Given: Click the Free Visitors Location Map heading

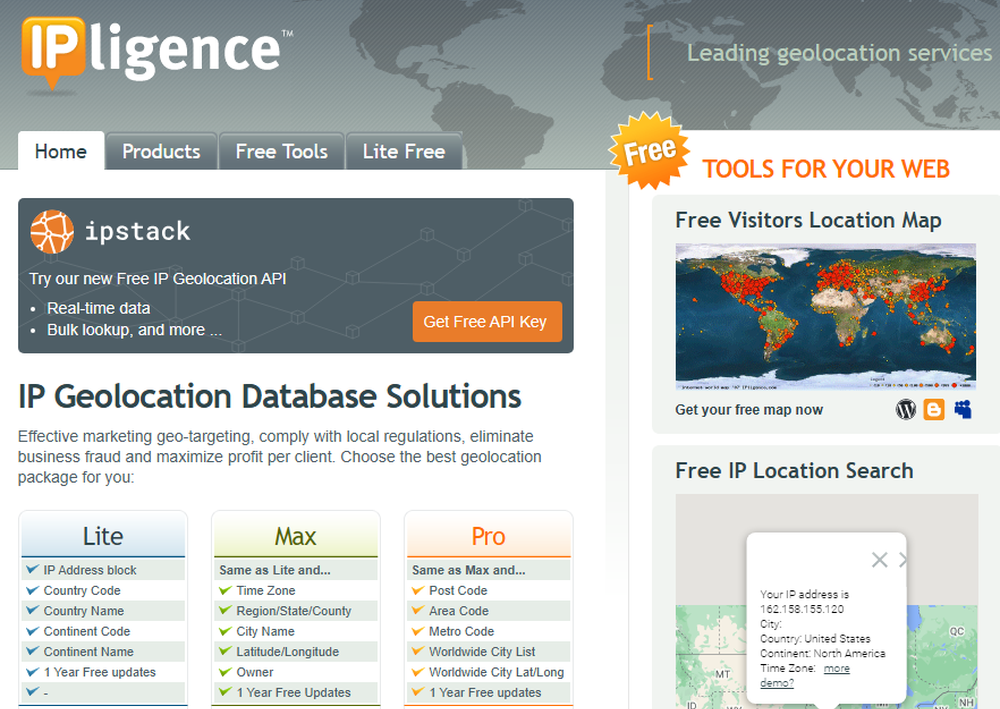Looking at the screenshot, I should click(x=808, y=220).
